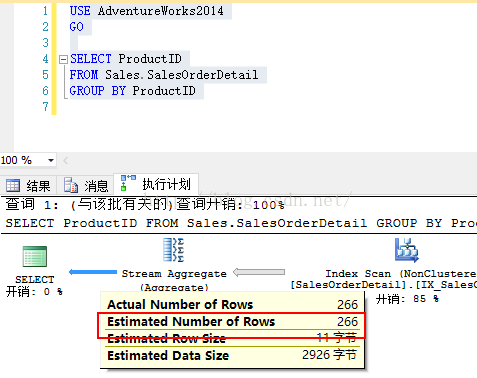Click Estimated Row Size tooltip row
This screenshot has width=477, height=378.
pyautogui.click(x=232, y=338)
